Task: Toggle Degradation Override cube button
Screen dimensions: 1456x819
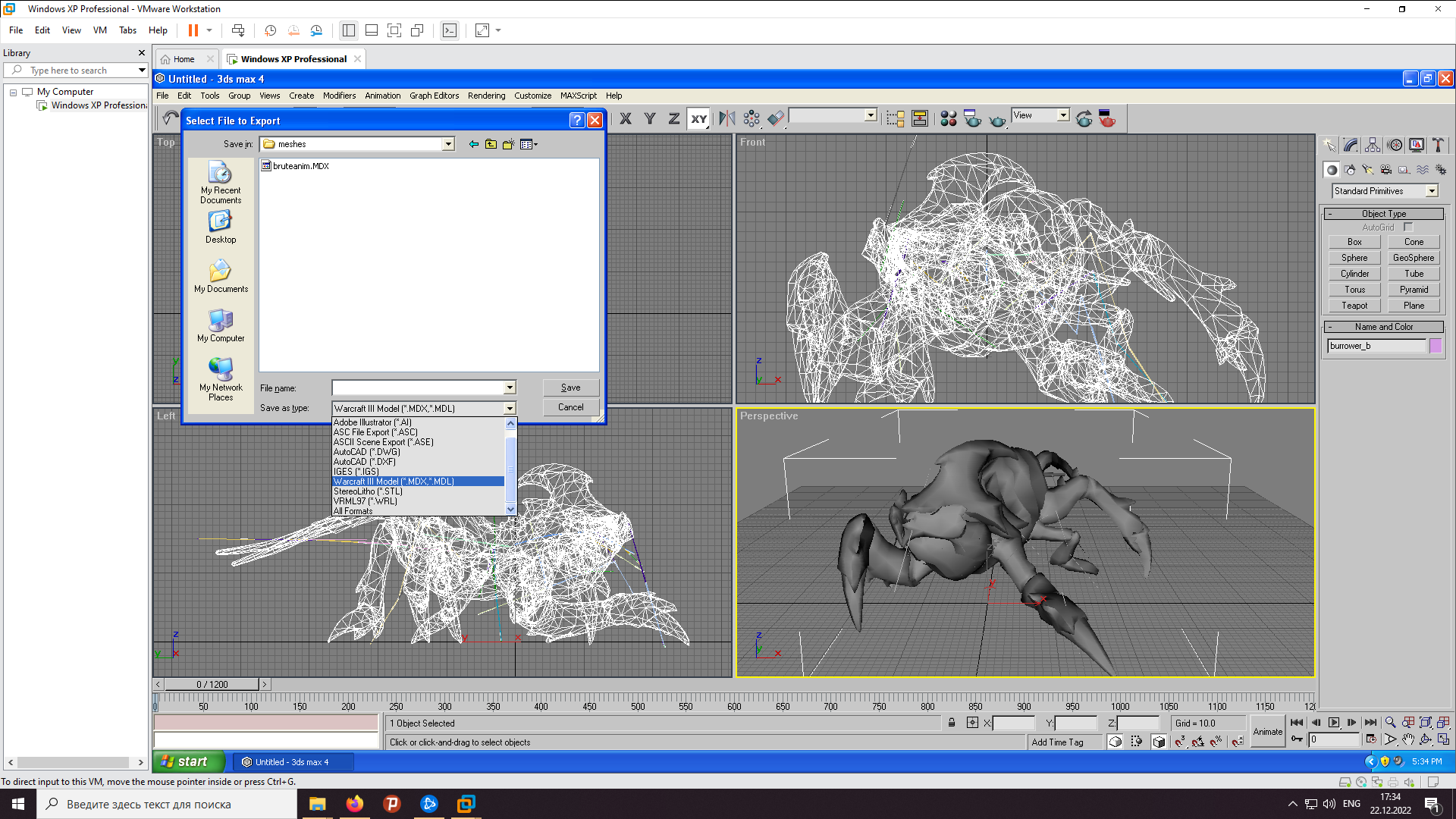Action: 1159,742
